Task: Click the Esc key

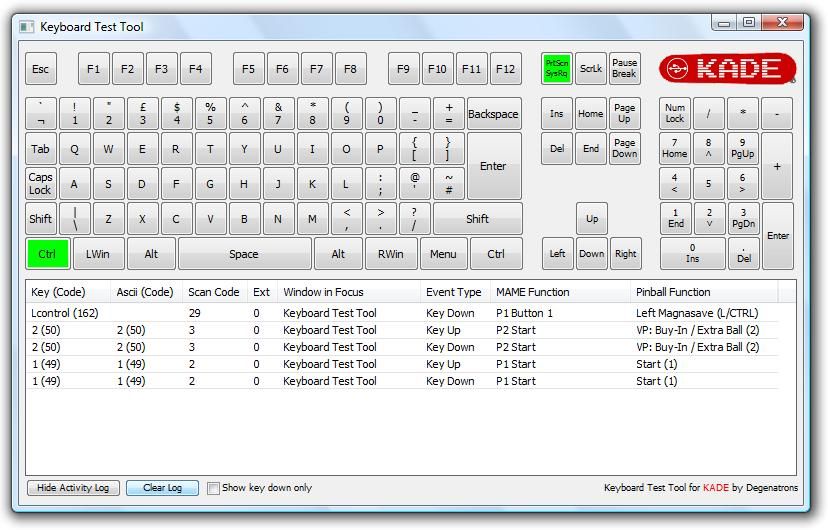Action: tap(41, 69)
